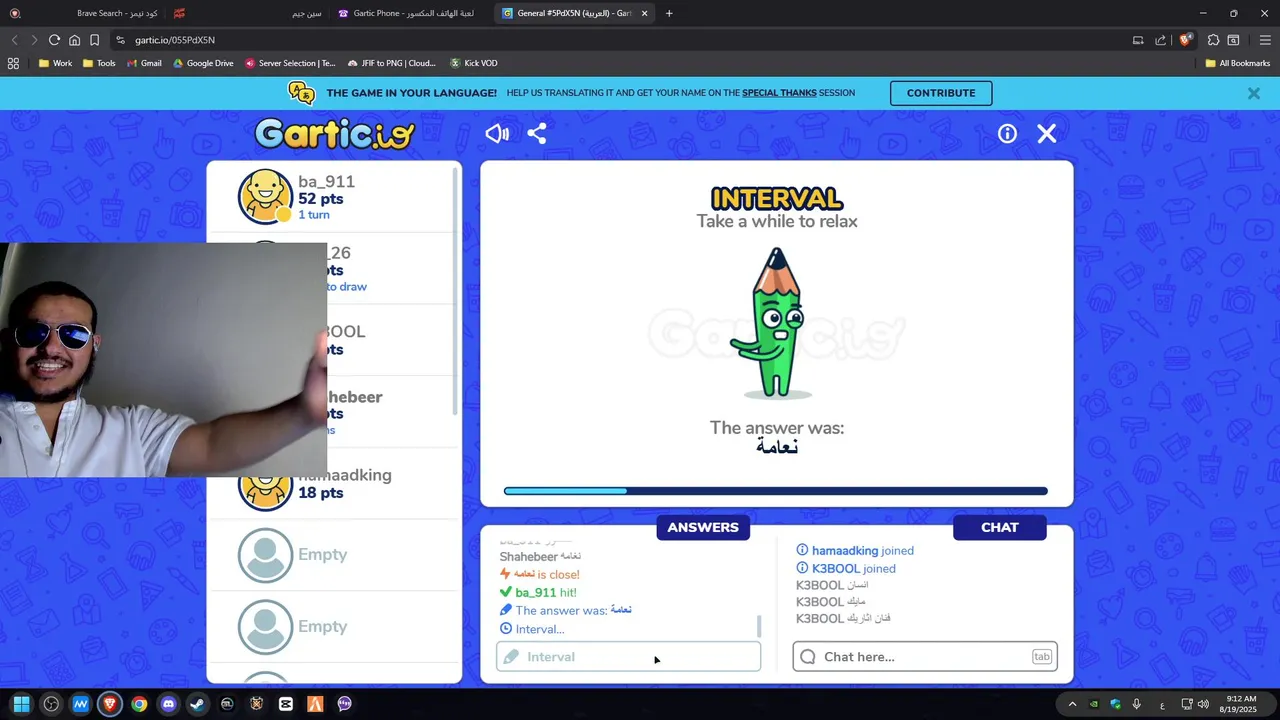
Task: Go back with the browser back arrow
Action: tap(14, 40)
